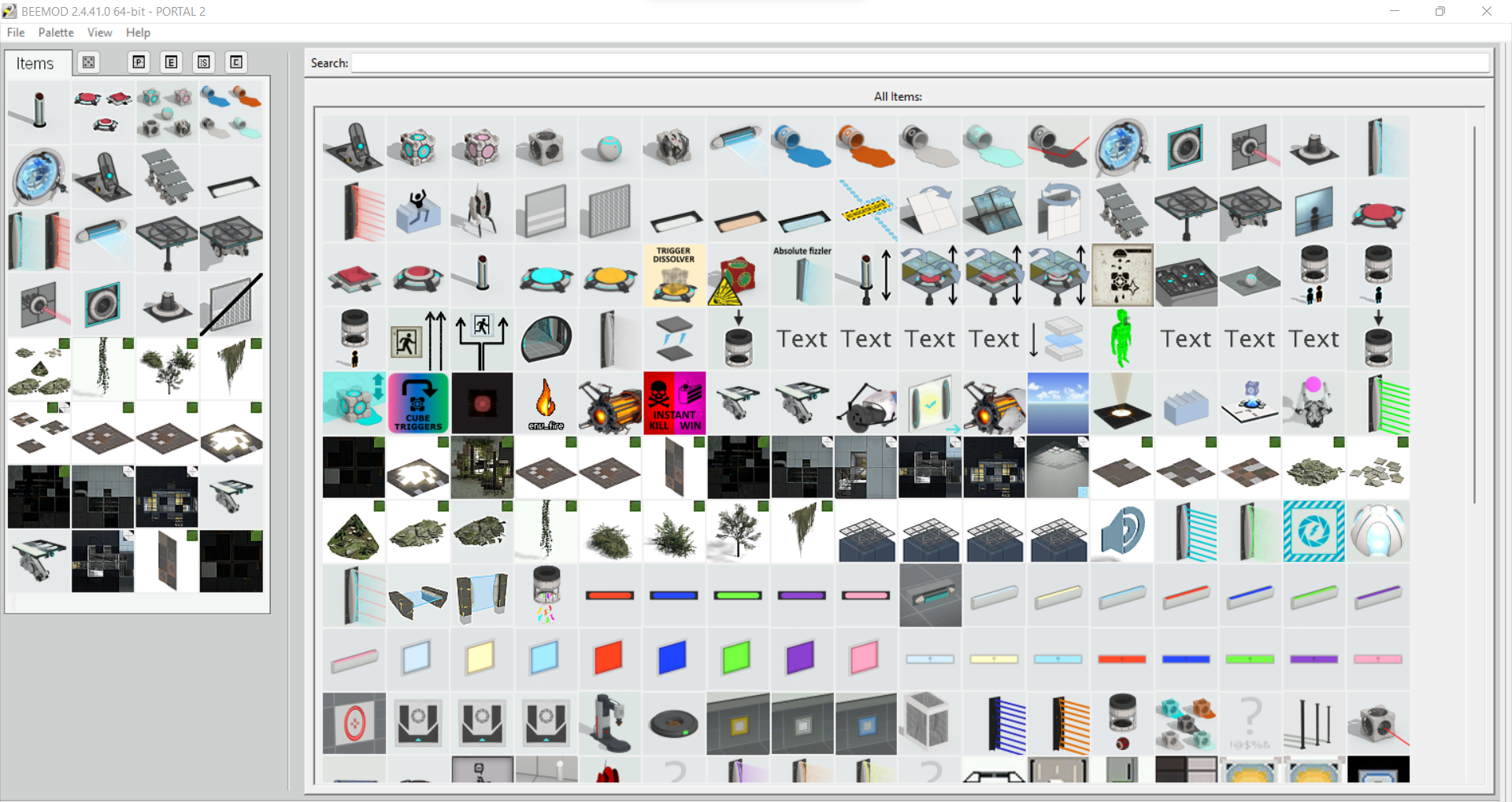The width and height of the screenshot is (1512, 802).
Task: Pick the Absolute fizzler item
Action: pos(802,274)
